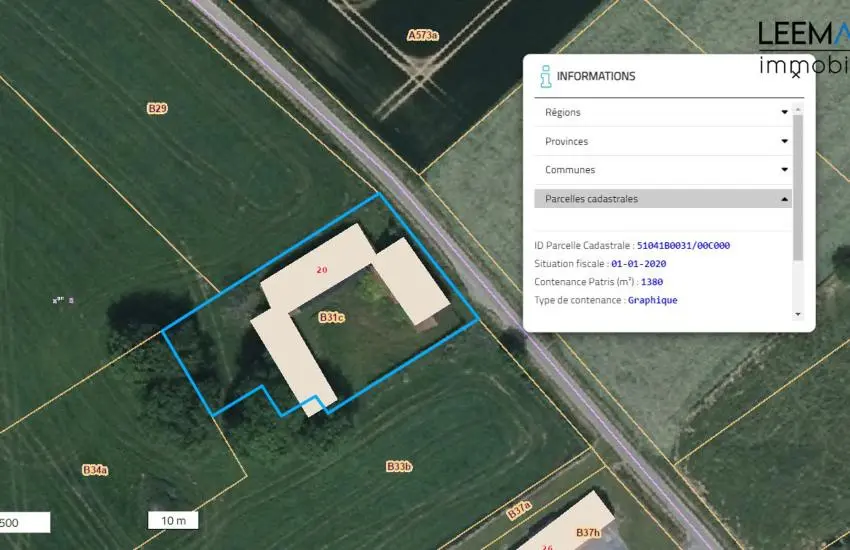Close the Informations panel
Image resolution: width=850 pixels, height=550 pixels.
[795, 72]
